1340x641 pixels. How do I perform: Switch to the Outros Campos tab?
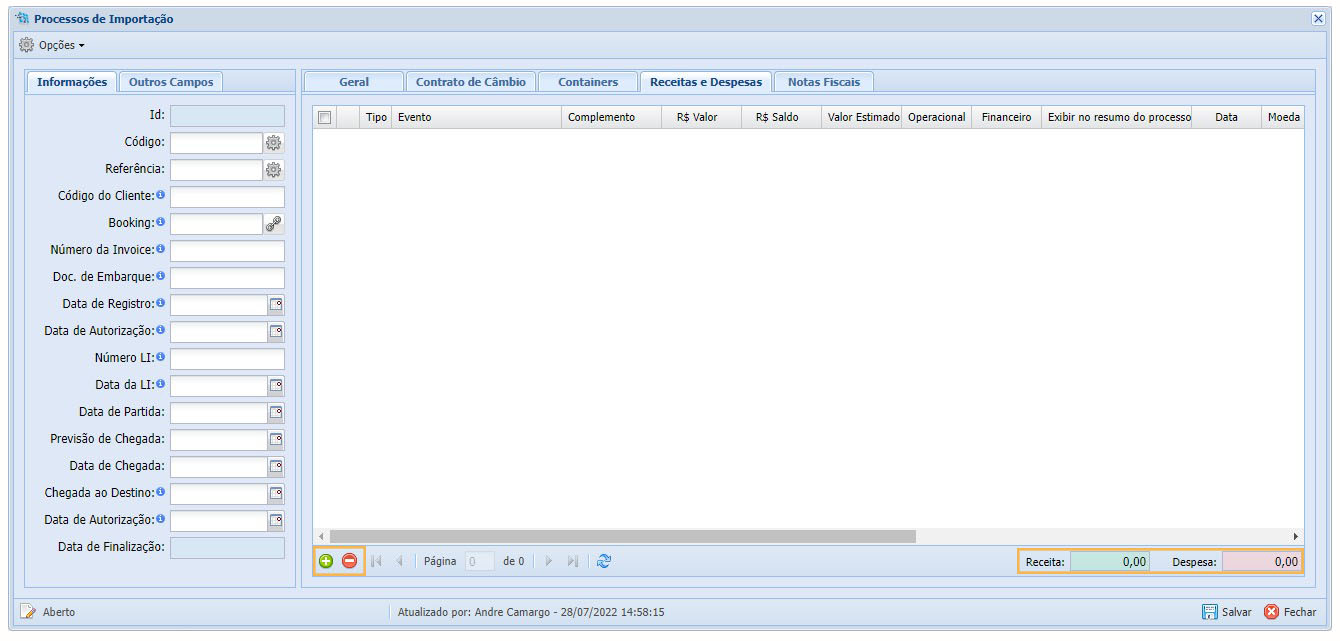tap(171, 82)
